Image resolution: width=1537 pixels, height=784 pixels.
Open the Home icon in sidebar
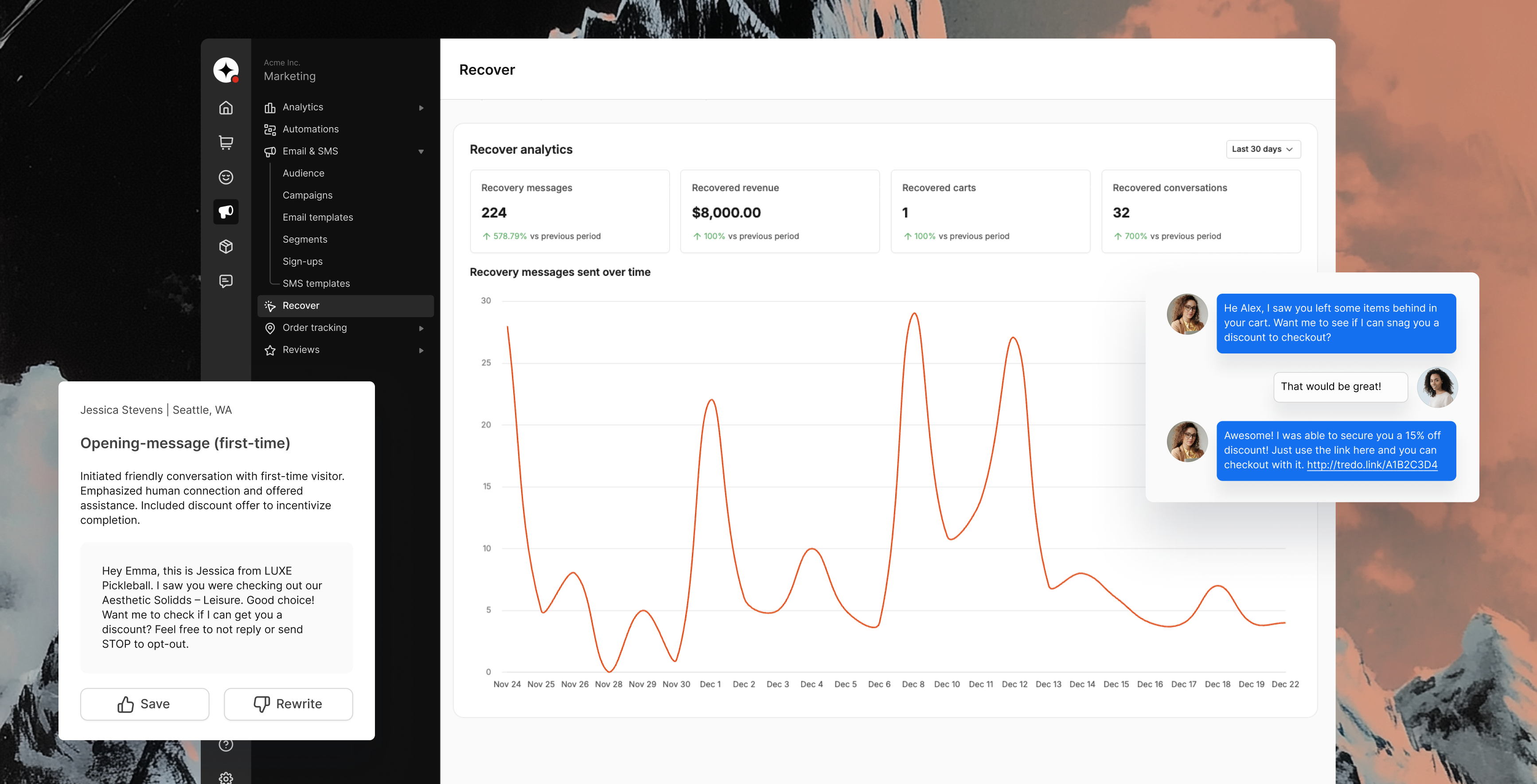point(226,108)
